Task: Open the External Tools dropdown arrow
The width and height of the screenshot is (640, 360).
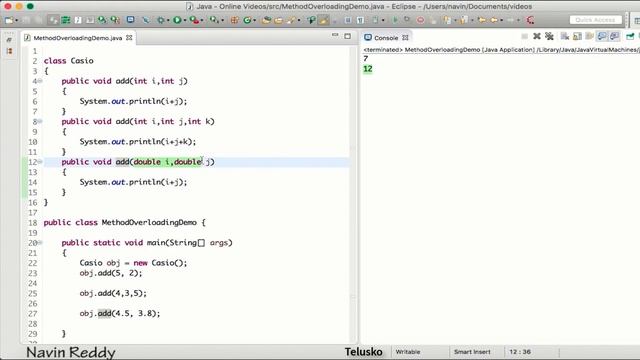Action: [222, 20]
